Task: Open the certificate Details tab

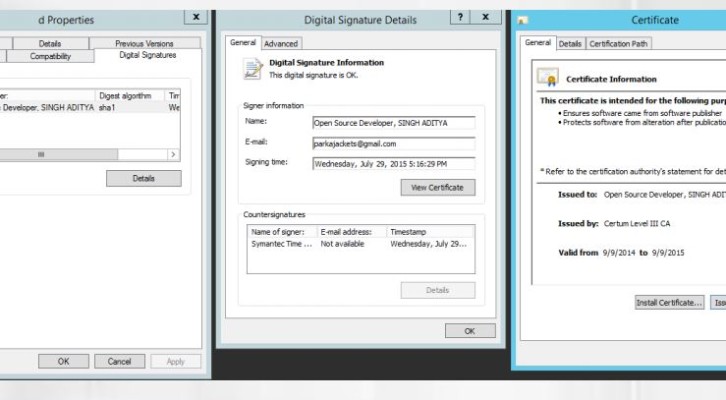Action: coord(570,43)
